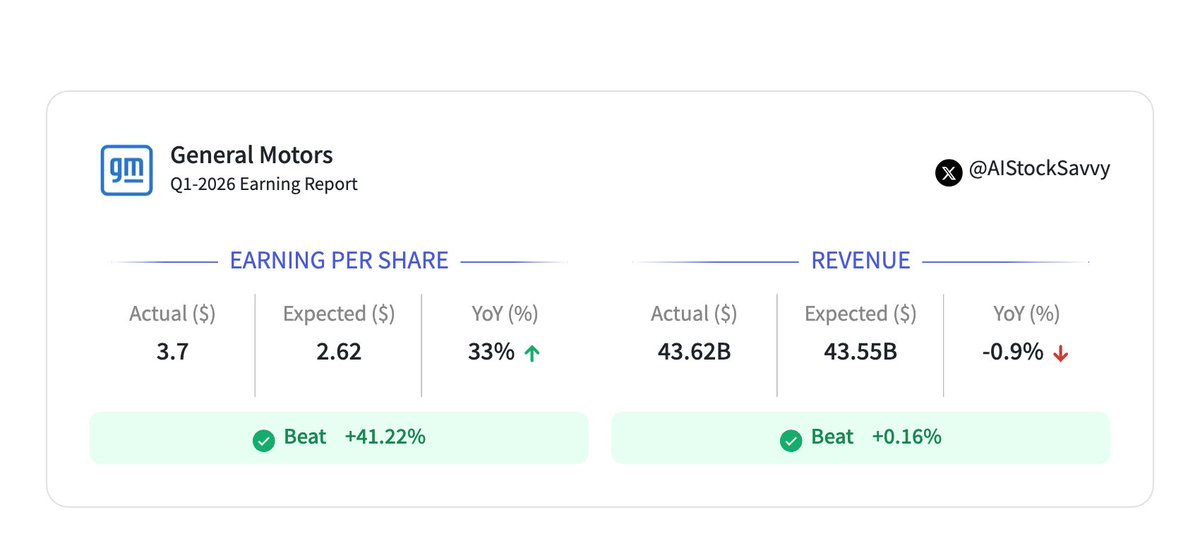Image resolution: width=1200 pixels, height=551 pixels.
Task: Click the X (Twitter) logo icon
Action: 948,172
